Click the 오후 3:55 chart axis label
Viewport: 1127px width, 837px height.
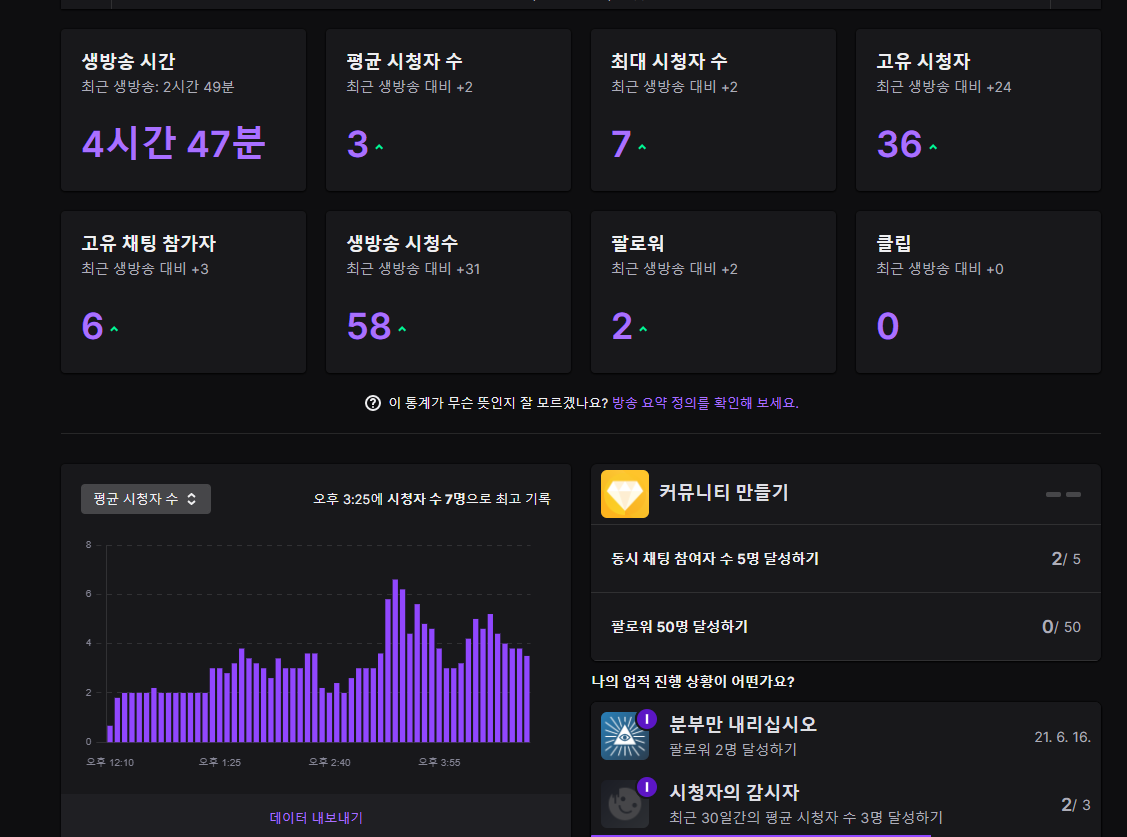439,762
